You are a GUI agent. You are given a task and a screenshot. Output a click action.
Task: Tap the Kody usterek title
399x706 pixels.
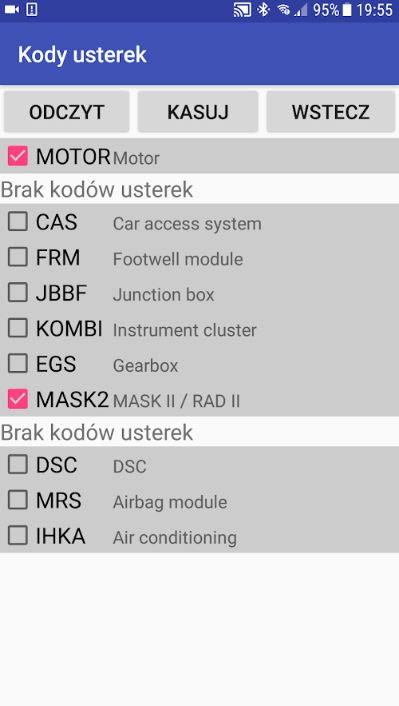[82, 55]
